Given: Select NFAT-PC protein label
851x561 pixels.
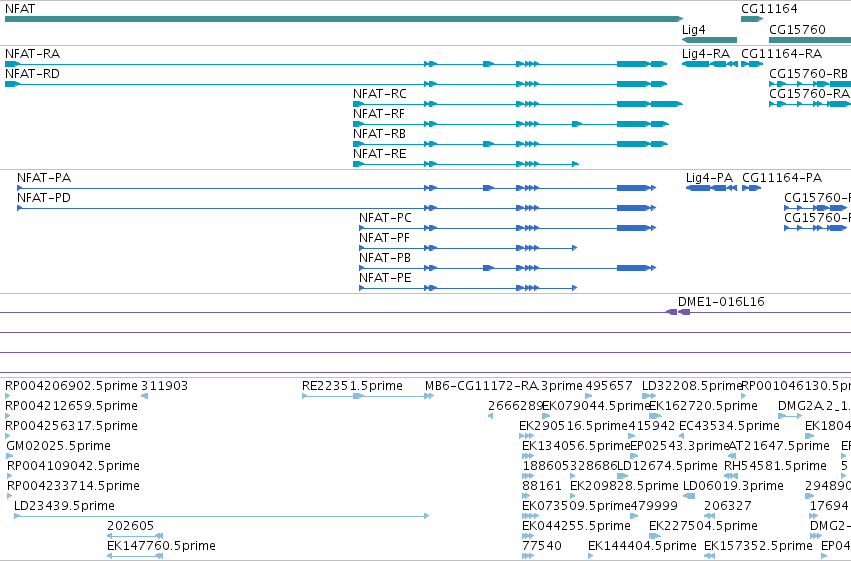Looking at the screenshot, I should [385, 218].
